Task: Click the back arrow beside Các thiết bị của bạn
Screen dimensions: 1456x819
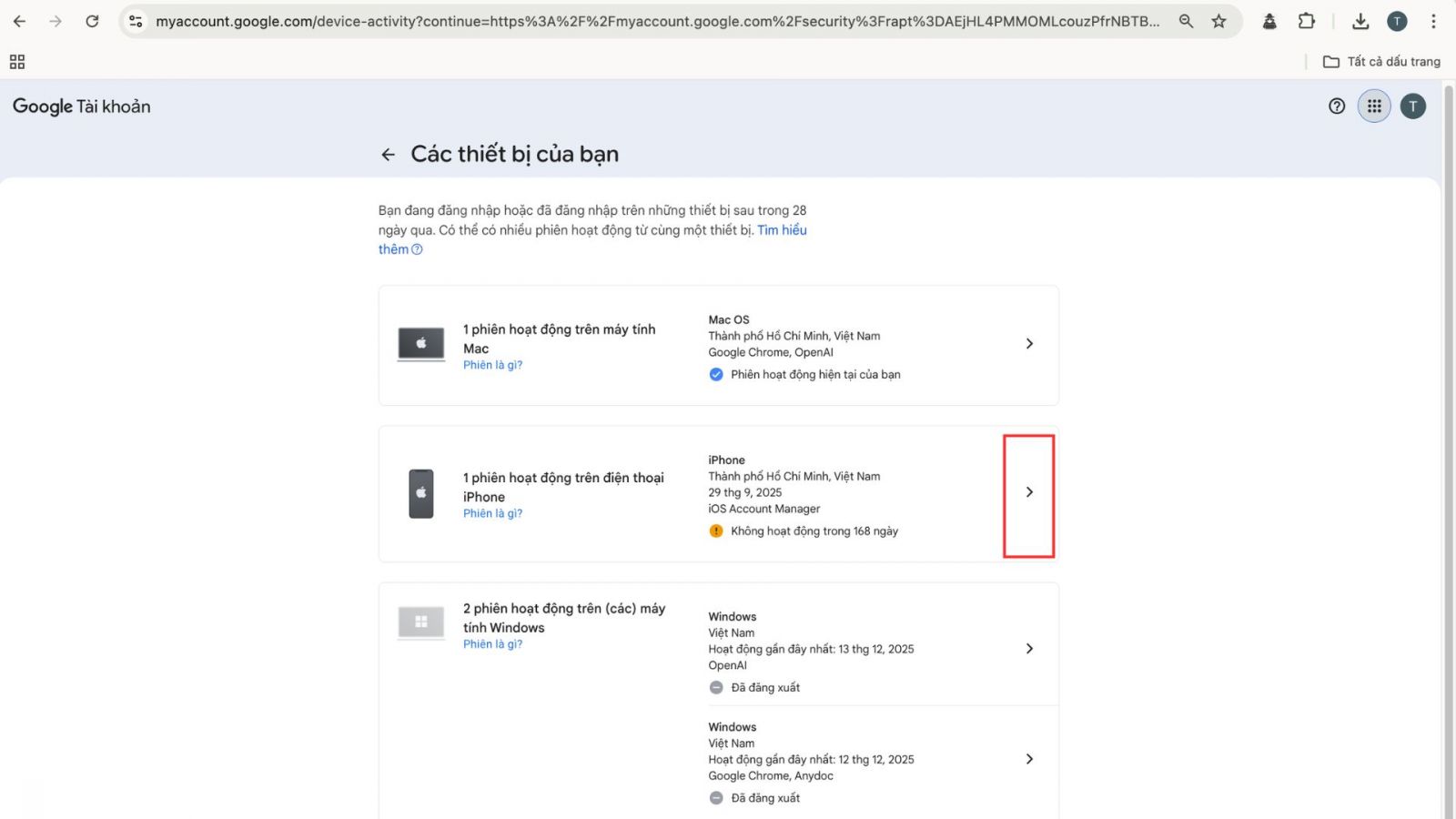Action: tap(389, 155)
